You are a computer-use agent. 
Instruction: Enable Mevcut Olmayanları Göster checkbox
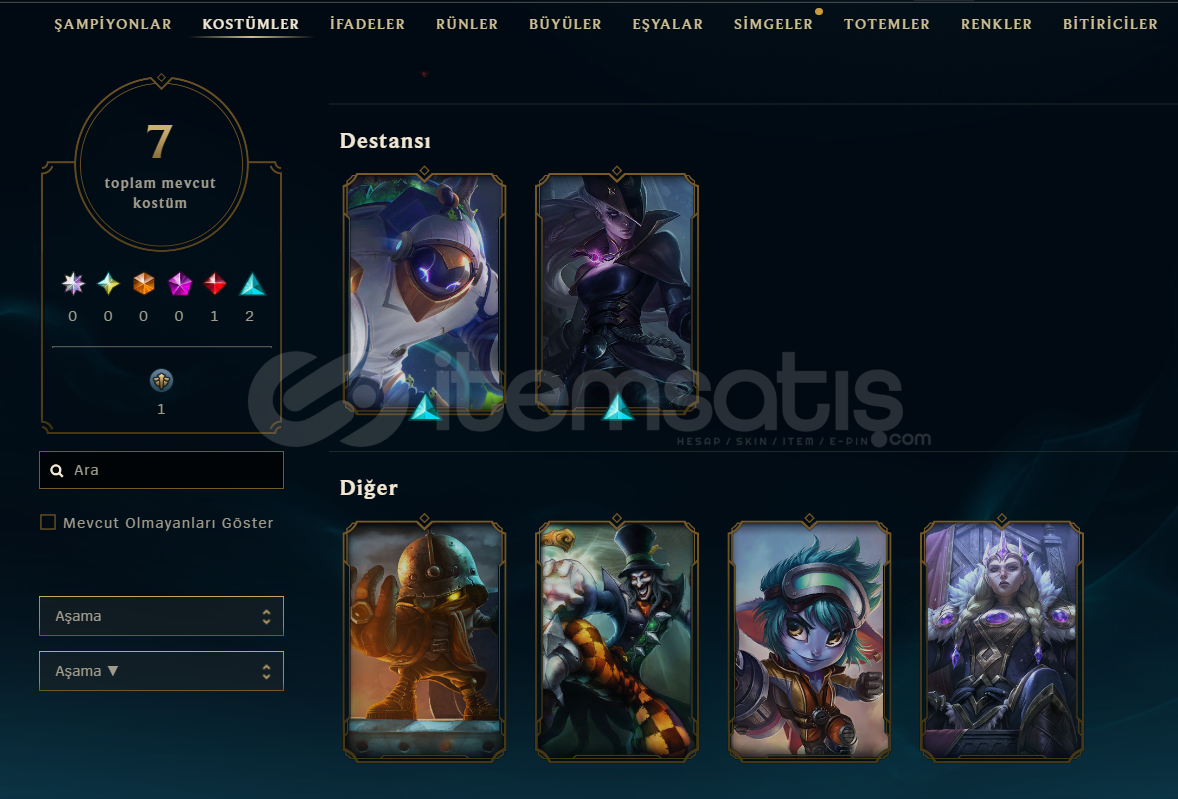click(x=48, y=522)
